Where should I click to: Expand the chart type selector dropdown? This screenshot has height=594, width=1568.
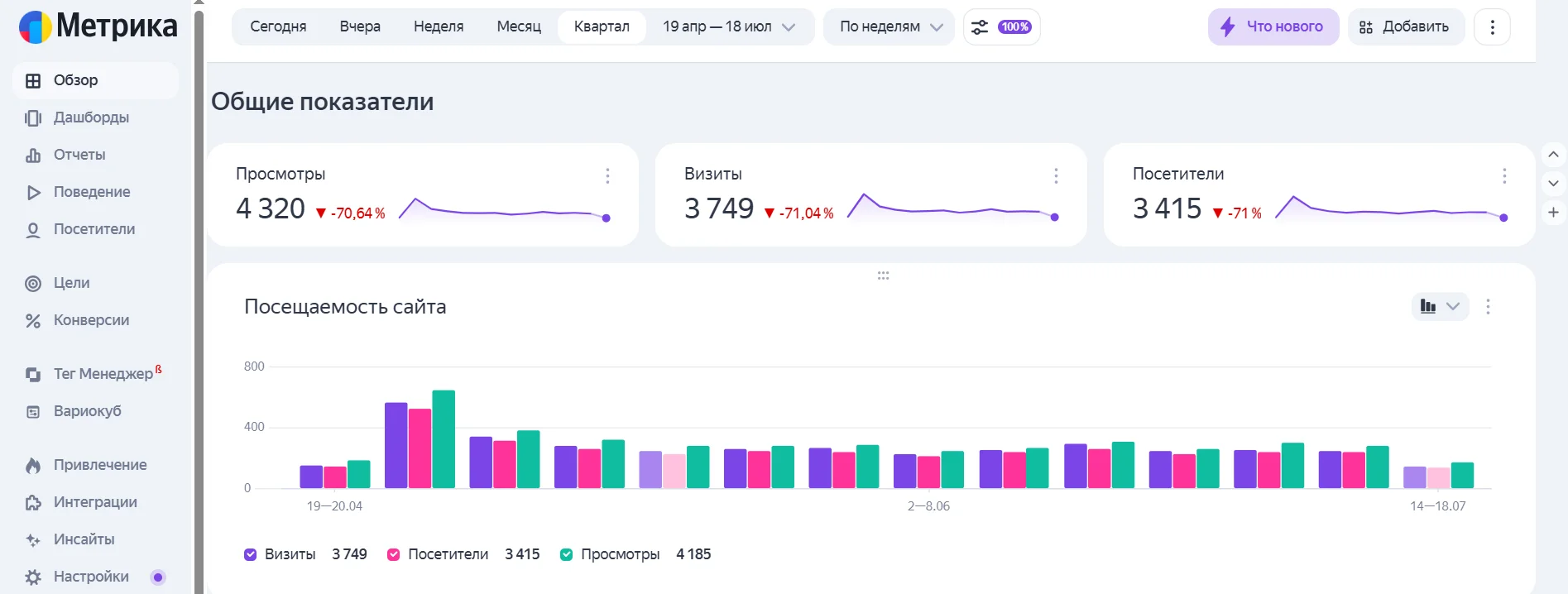tap(1440, 307)
